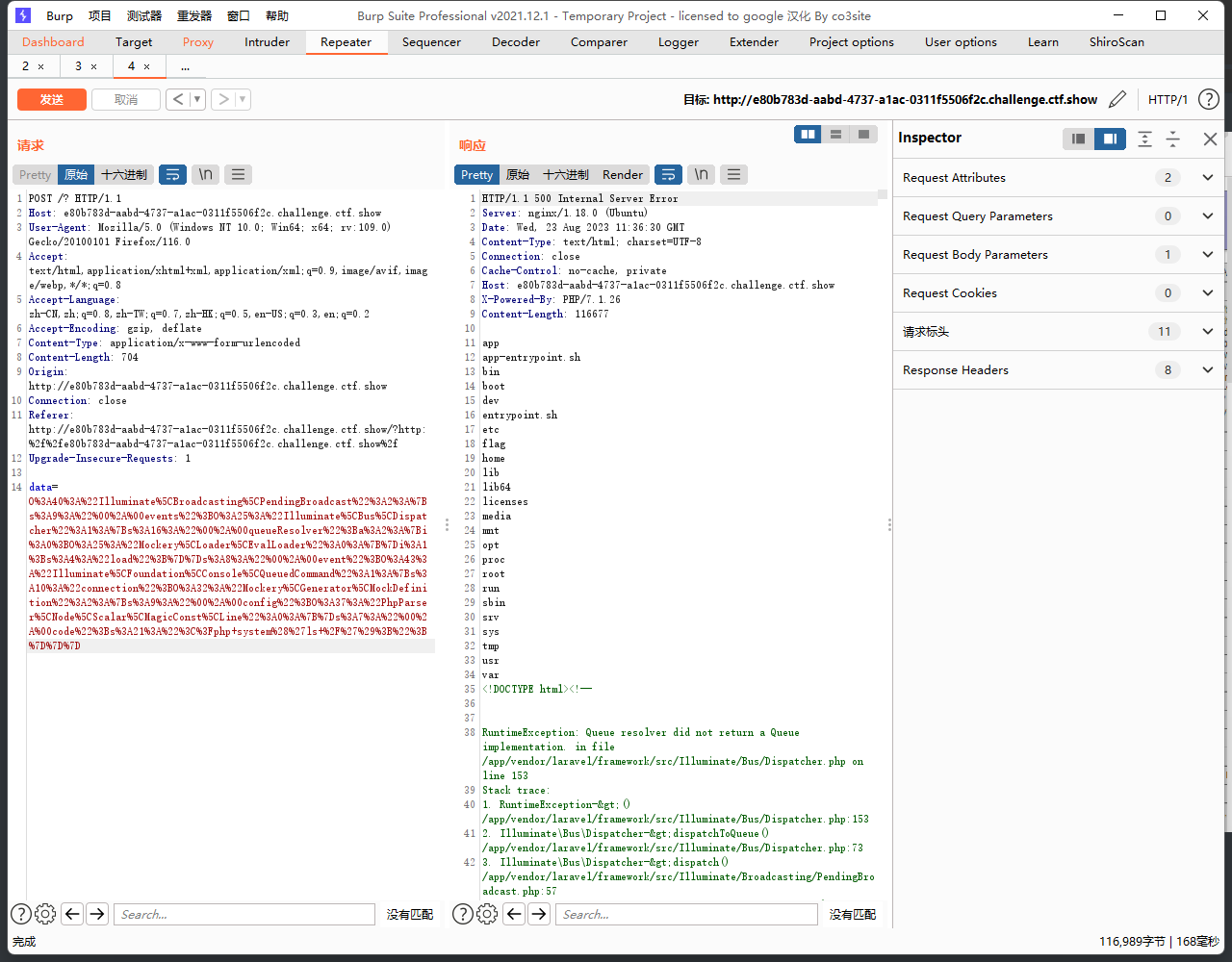
Task: Open request editor hamburger menu
Action: (238, 174)
